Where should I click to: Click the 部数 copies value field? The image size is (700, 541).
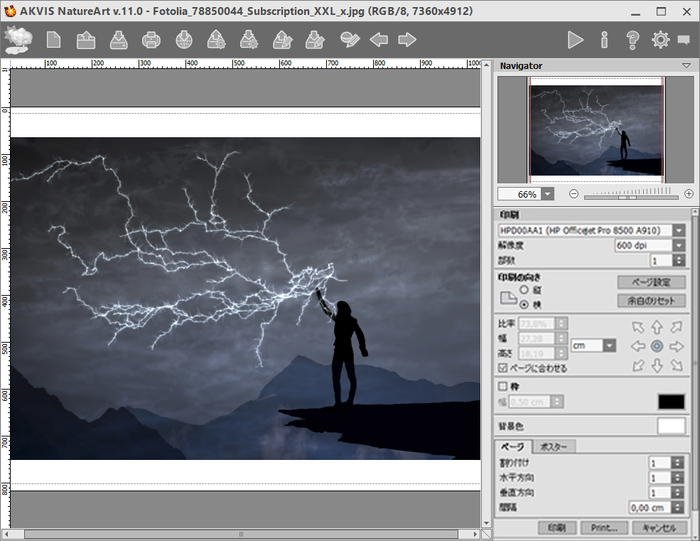[x=661, y=260]
